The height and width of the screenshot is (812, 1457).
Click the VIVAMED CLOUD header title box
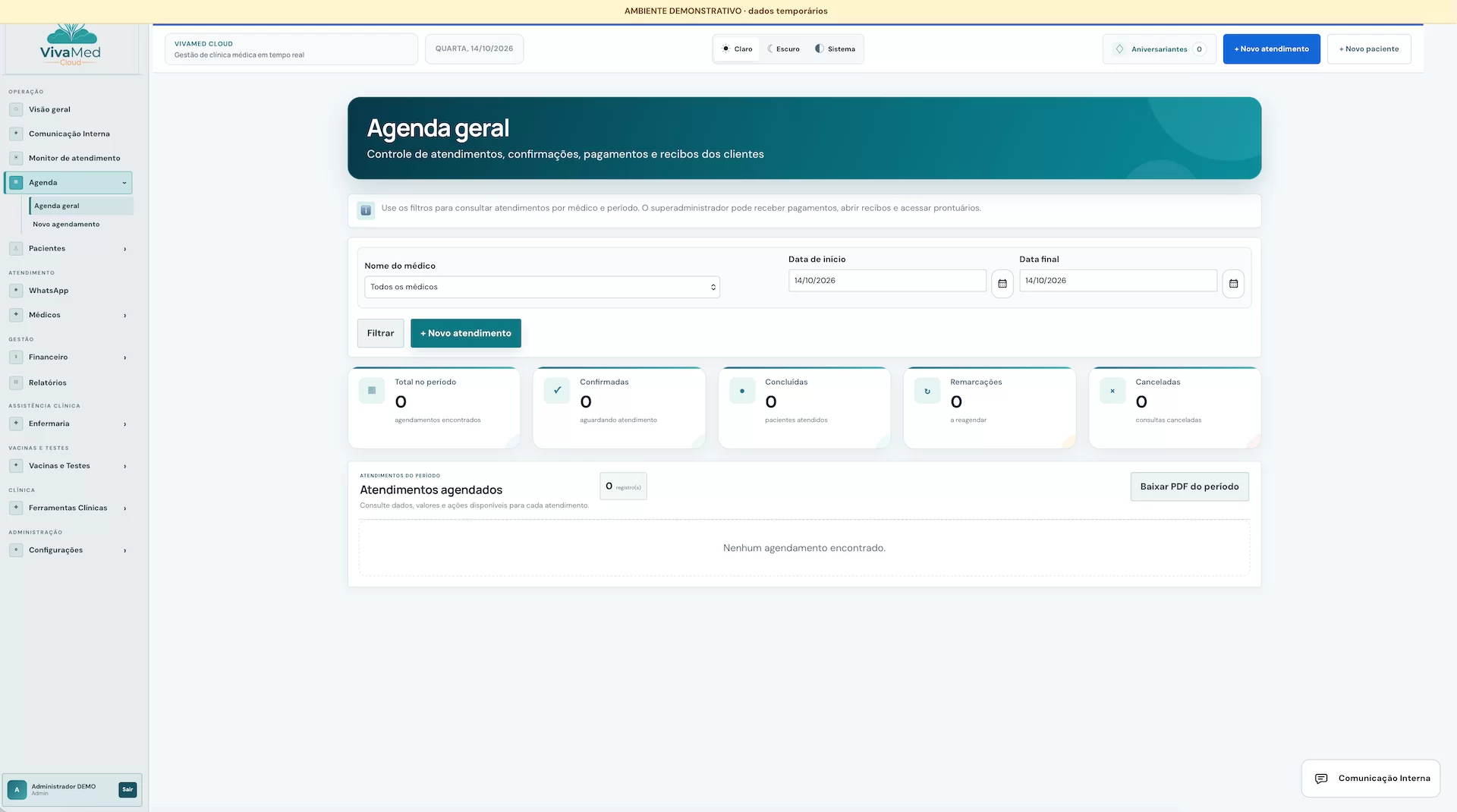pyautogui.click(x=291, y=49)
